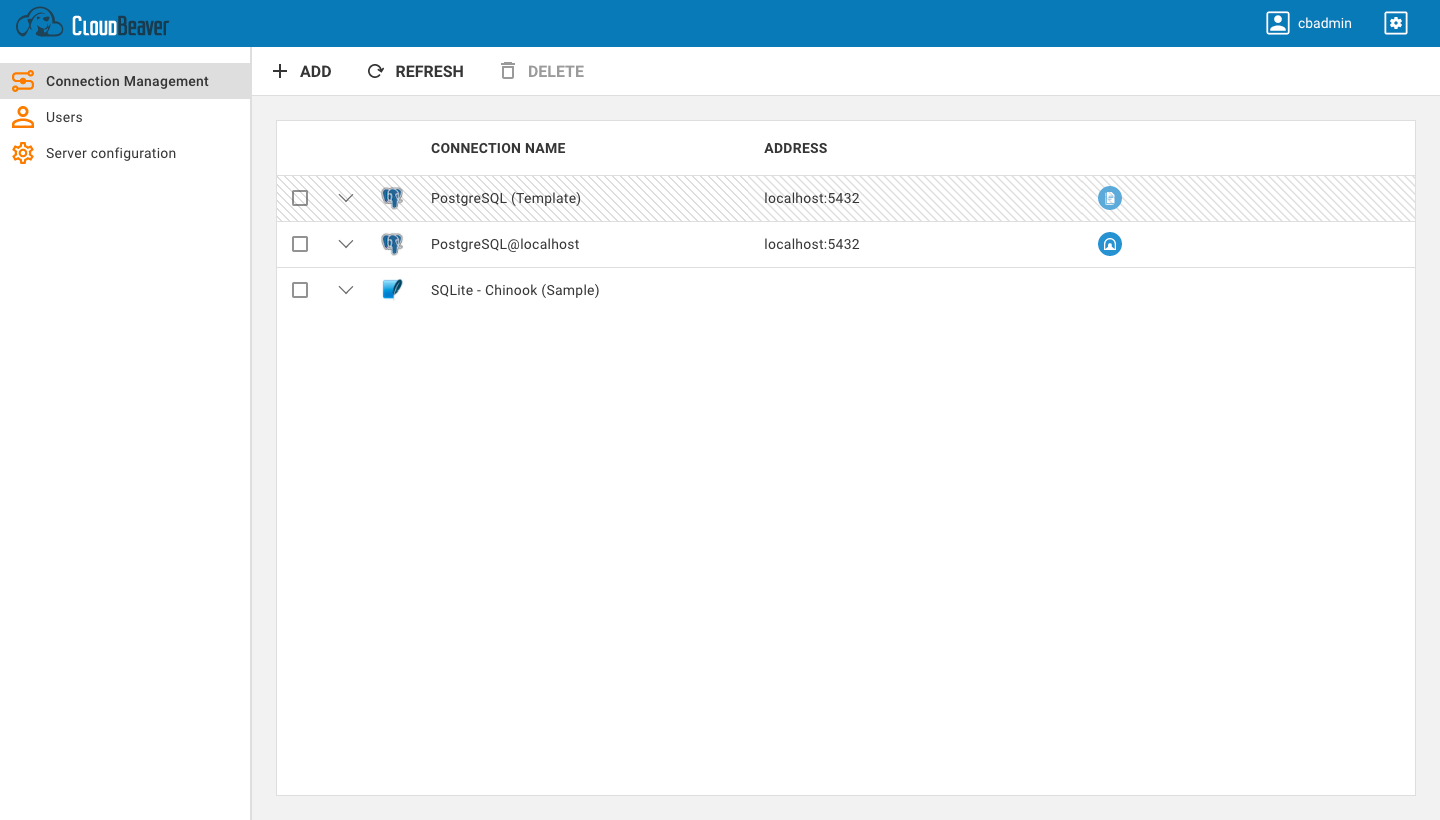Click the template badge on PostgreSQL (Template)
1440x820 pixels.
tap(1110, 198)
